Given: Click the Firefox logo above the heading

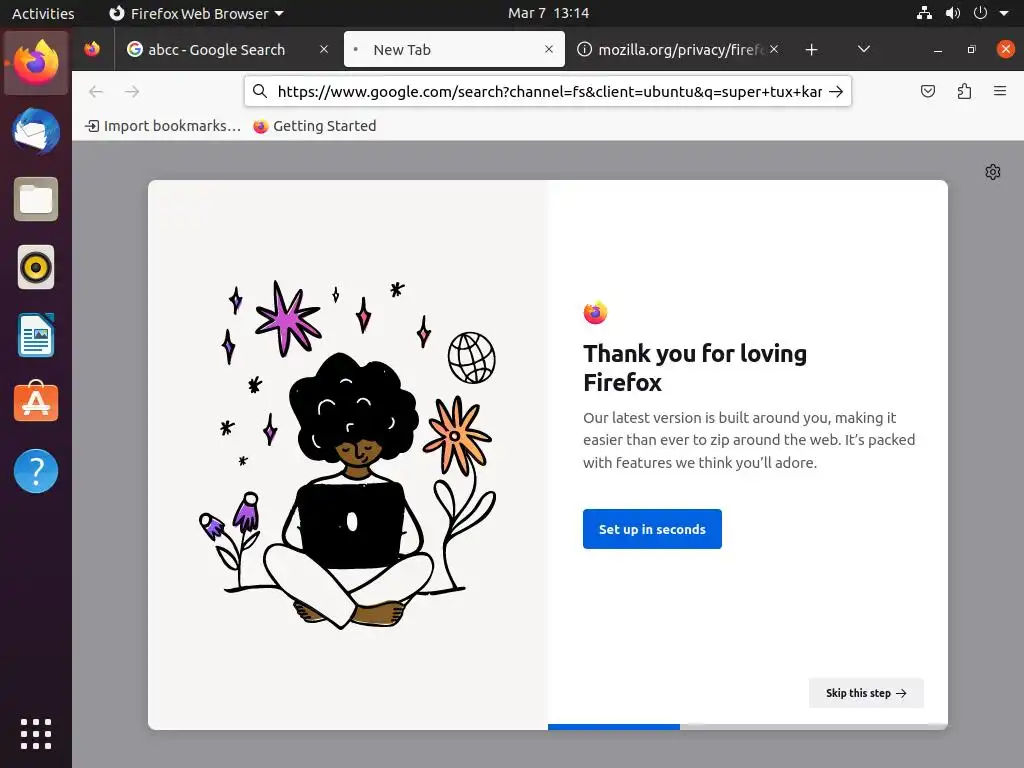Looking at the screenshot, I should coord(595,312).
